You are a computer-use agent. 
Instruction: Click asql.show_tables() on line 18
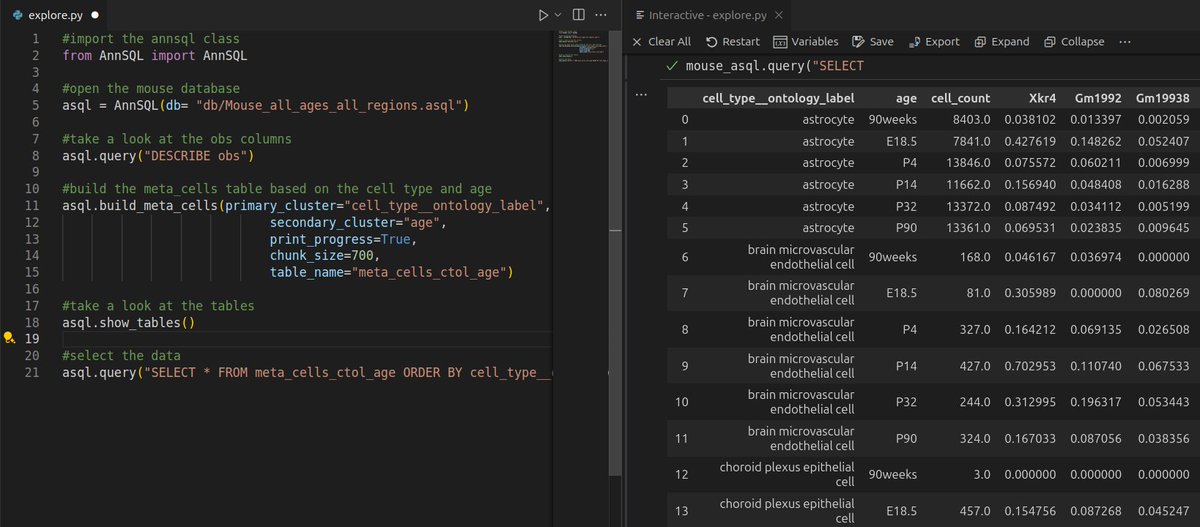(x=128, y=323)
